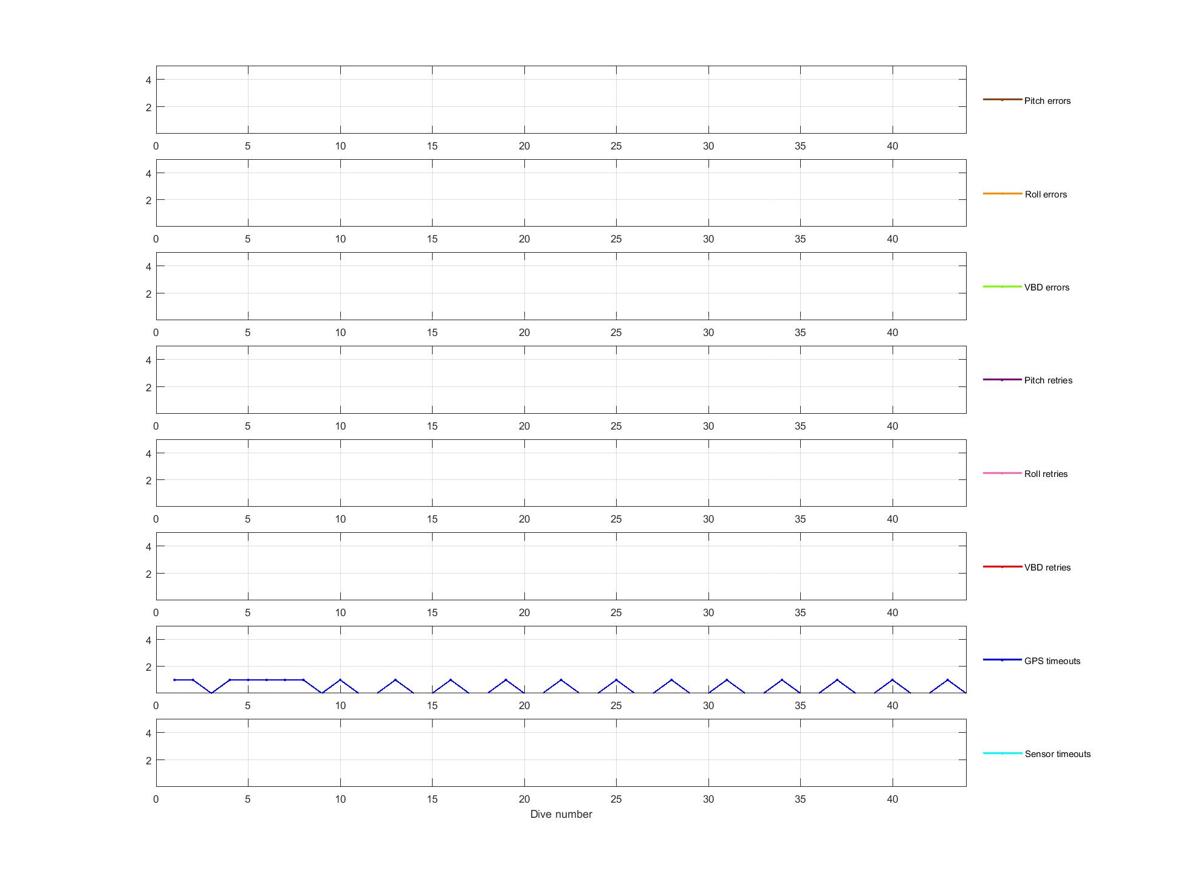
Task: Click x-tick '5' below the Roll errors plot
Action: (x=248, y=239)
